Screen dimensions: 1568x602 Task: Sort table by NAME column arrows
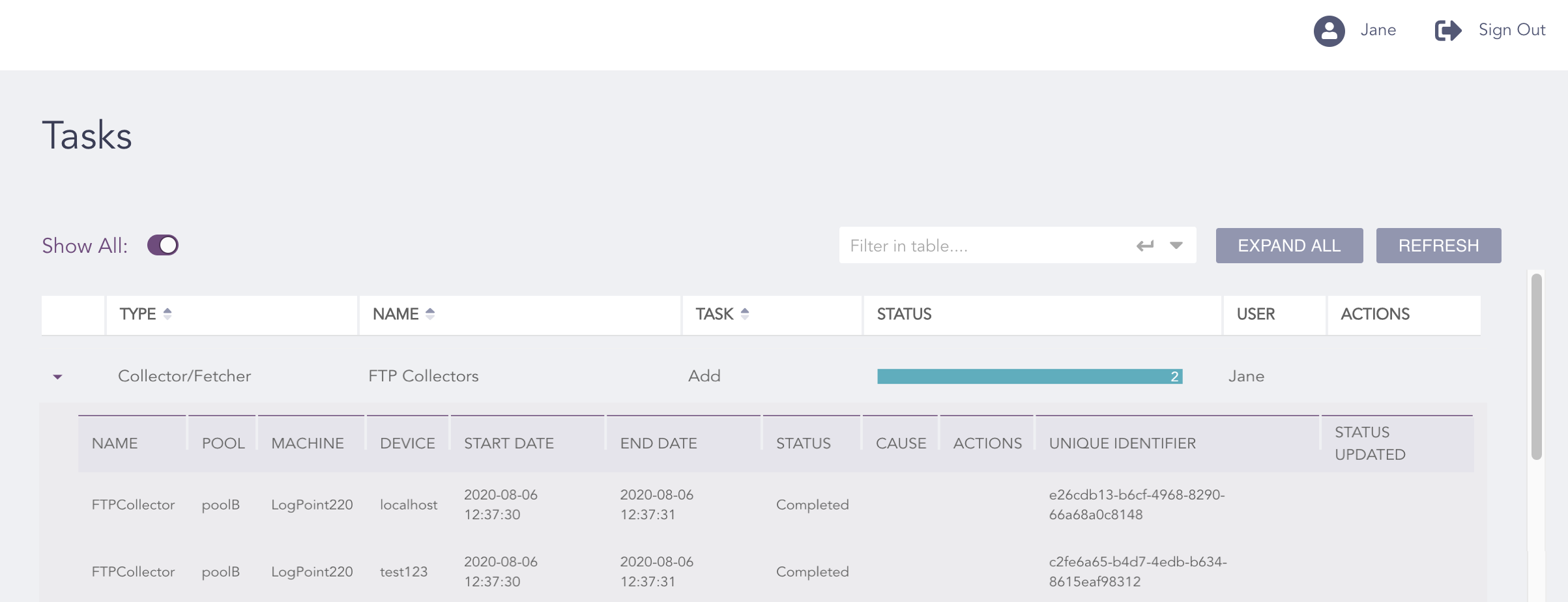click(x=430, y=314)
